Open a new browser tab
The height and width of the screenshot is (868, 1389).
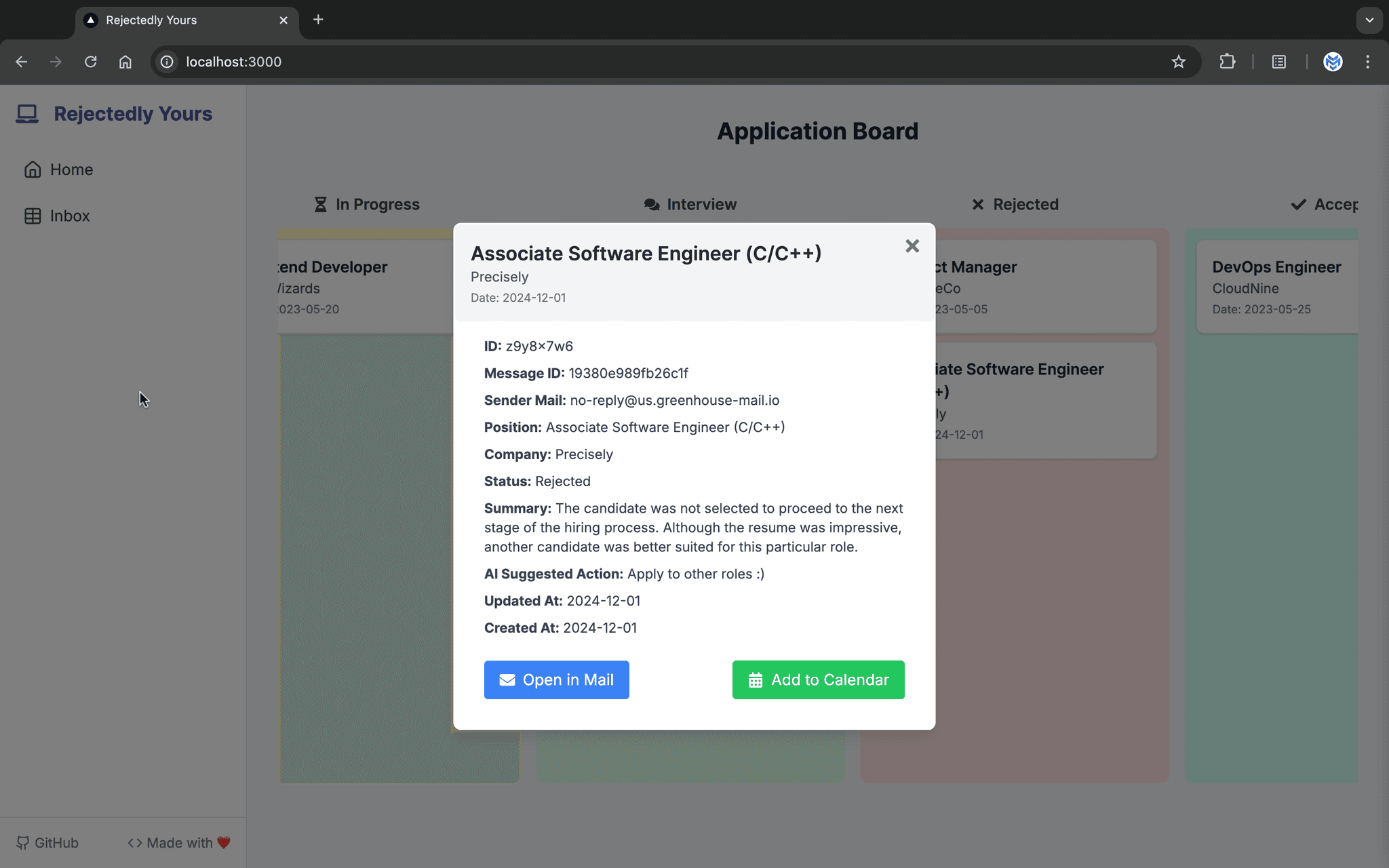tap(318, 20)
